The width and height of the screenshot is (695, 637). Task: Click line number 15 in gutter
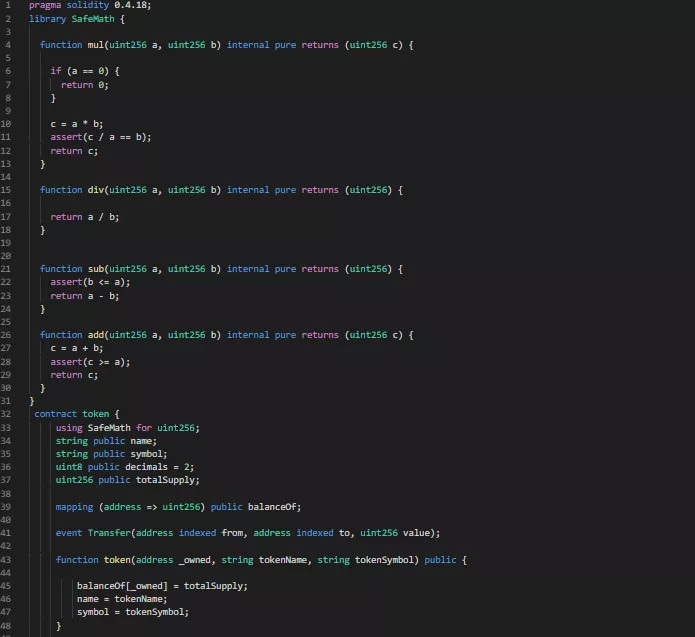(5, 190)
